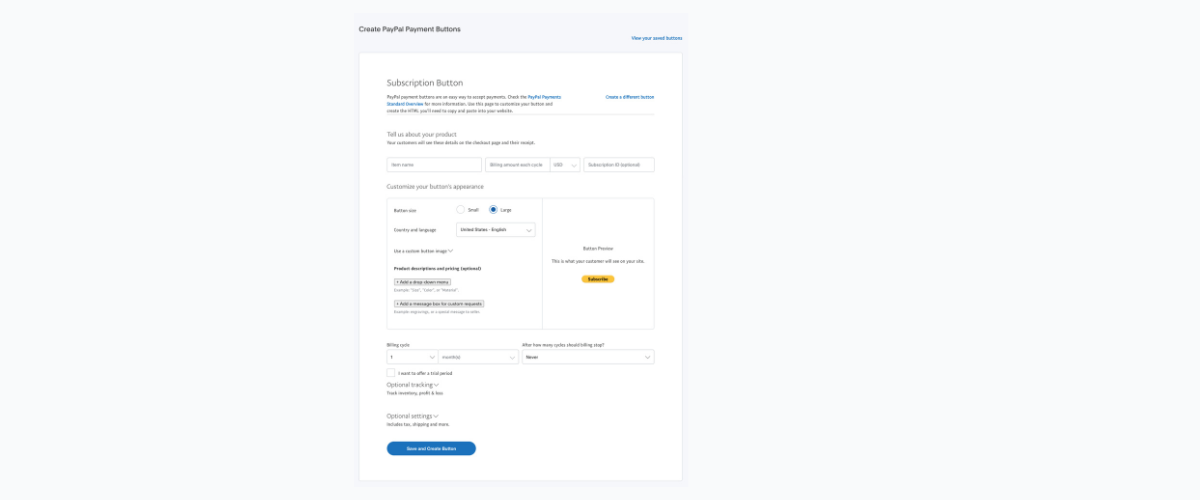
Task: Expand the Optional settings section
Action: 413,416
